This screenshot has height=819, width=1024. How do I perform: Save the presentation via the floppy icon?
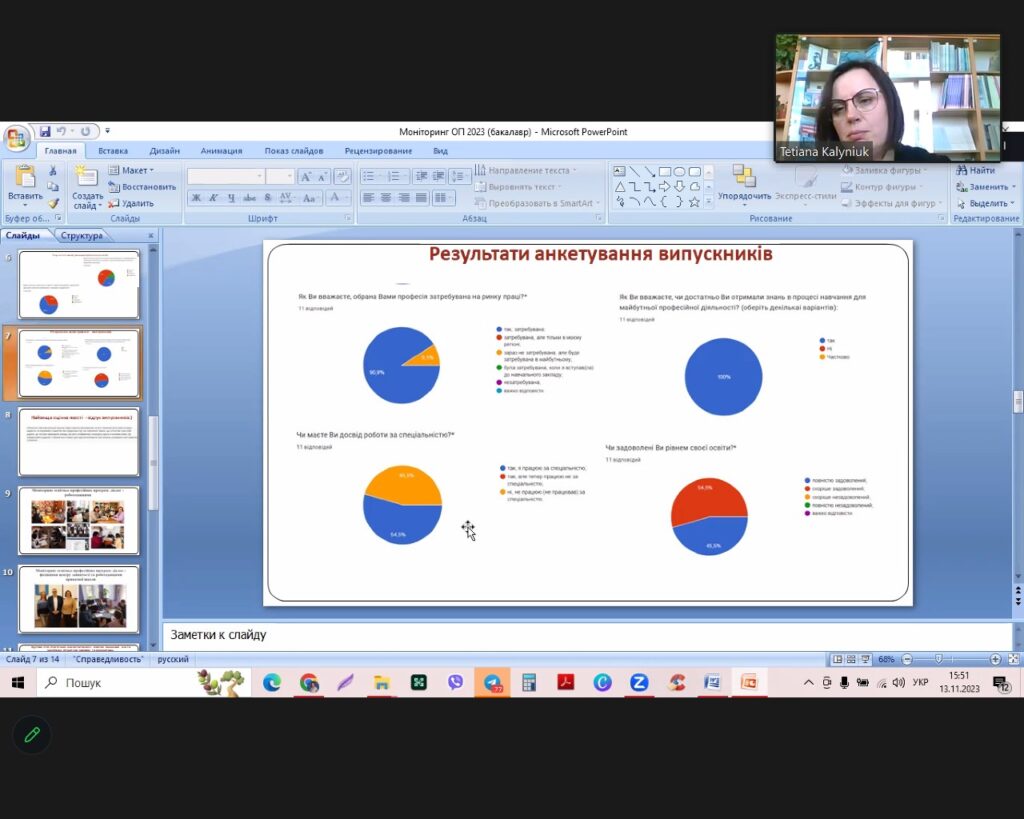pos(45,131)
